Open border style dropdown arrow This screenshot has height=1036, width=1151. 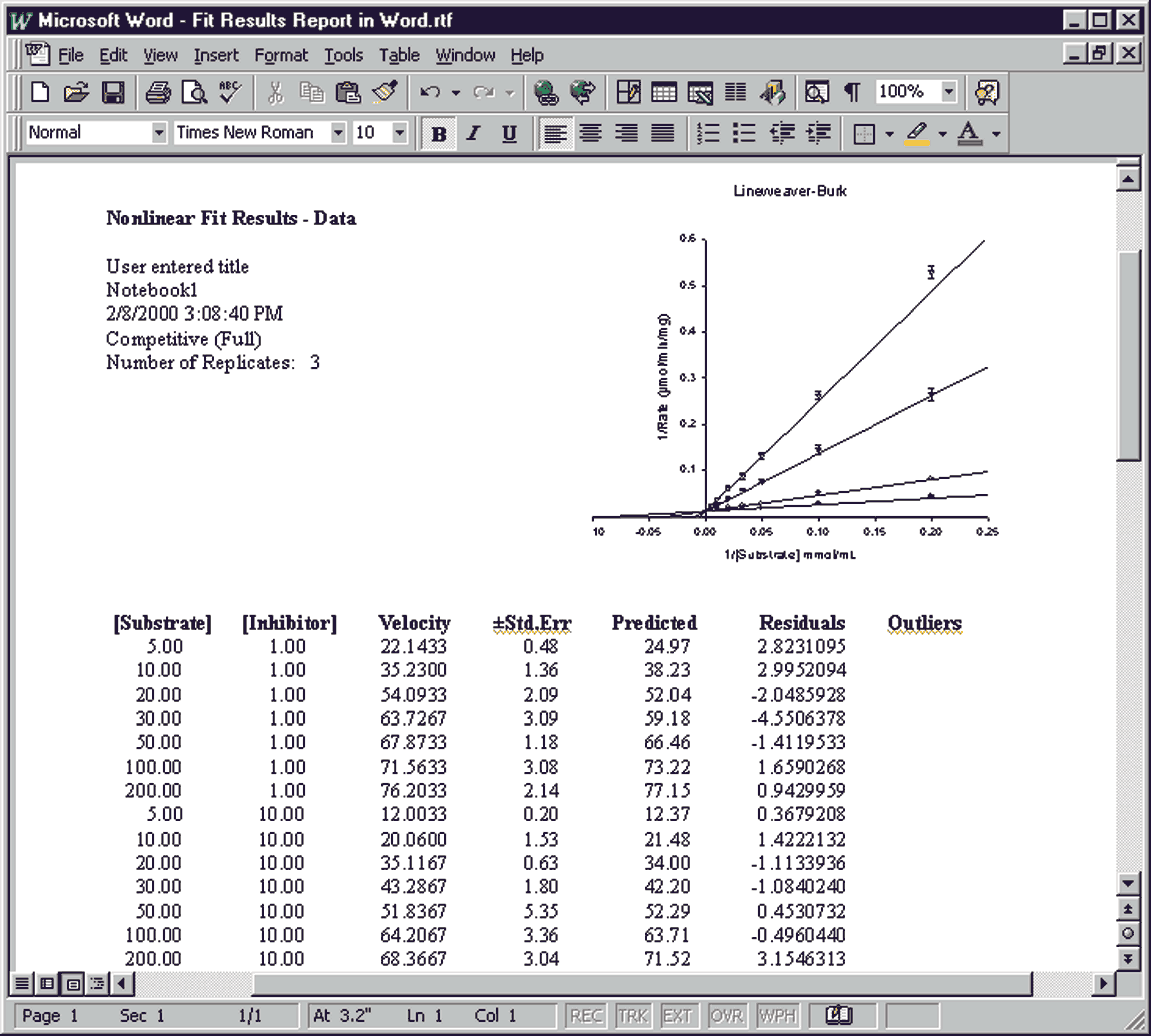coord(889,134)
